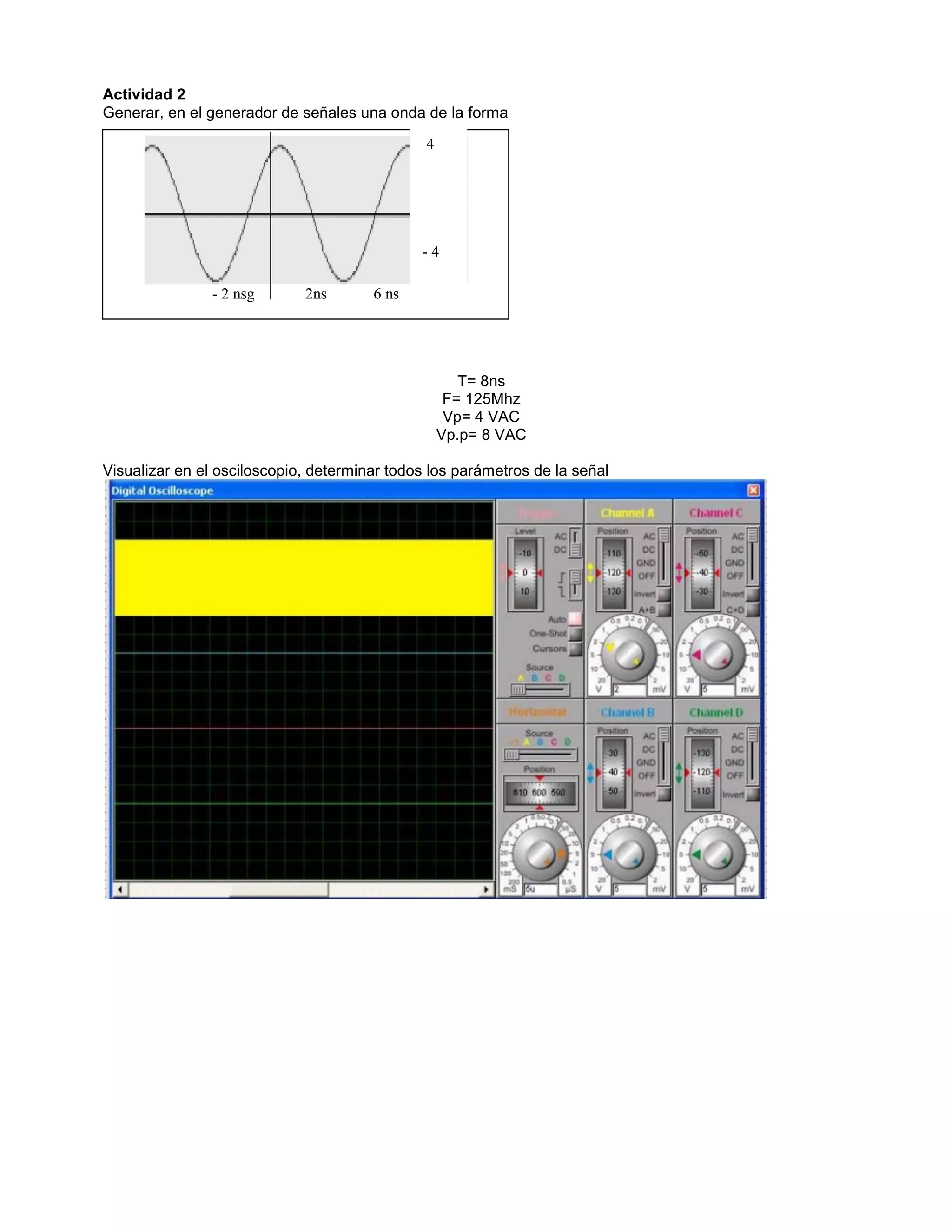Set Channel D coupling slider

click(x=753, y=755)
